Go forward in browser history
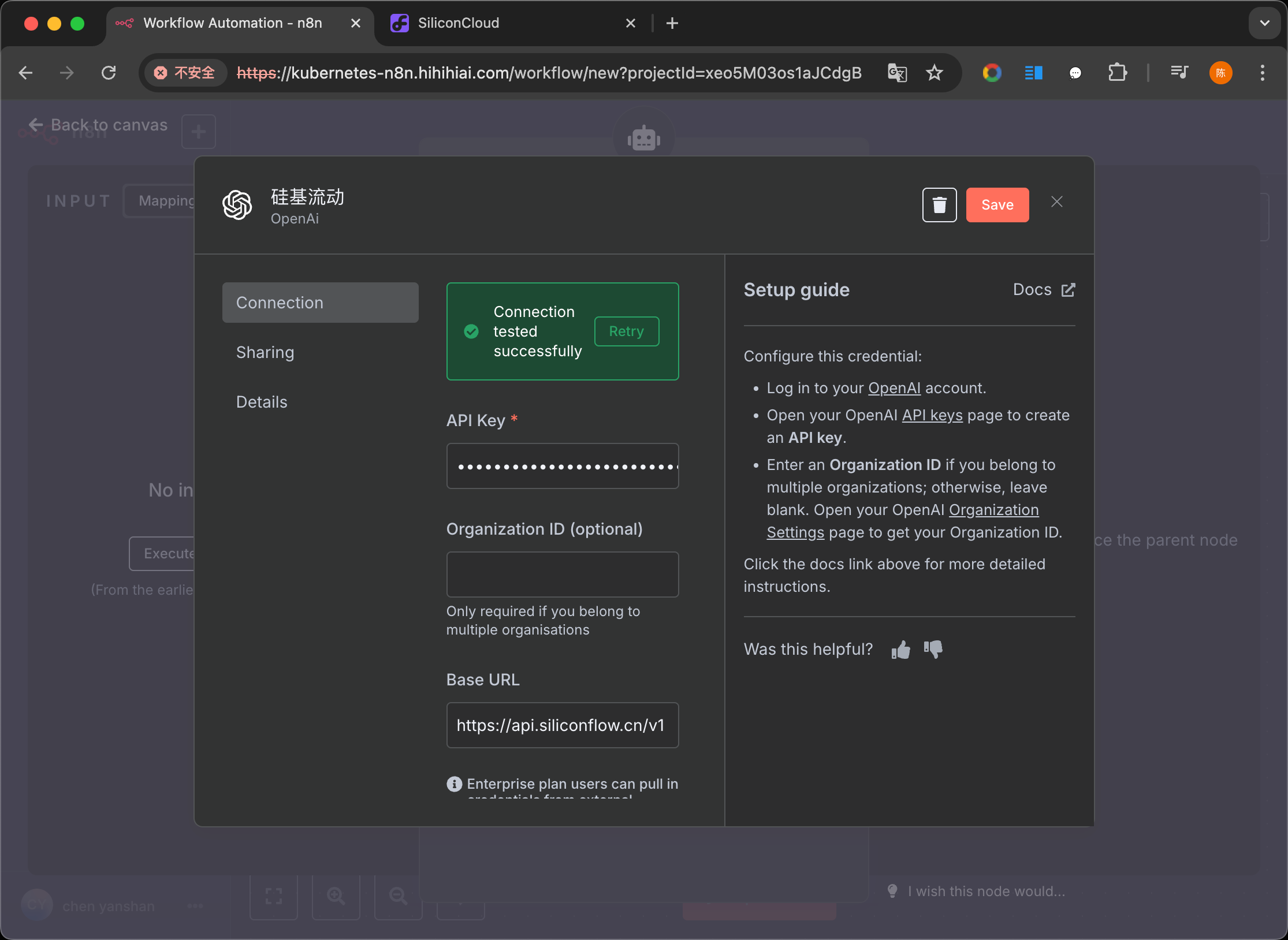 [67, 73]
